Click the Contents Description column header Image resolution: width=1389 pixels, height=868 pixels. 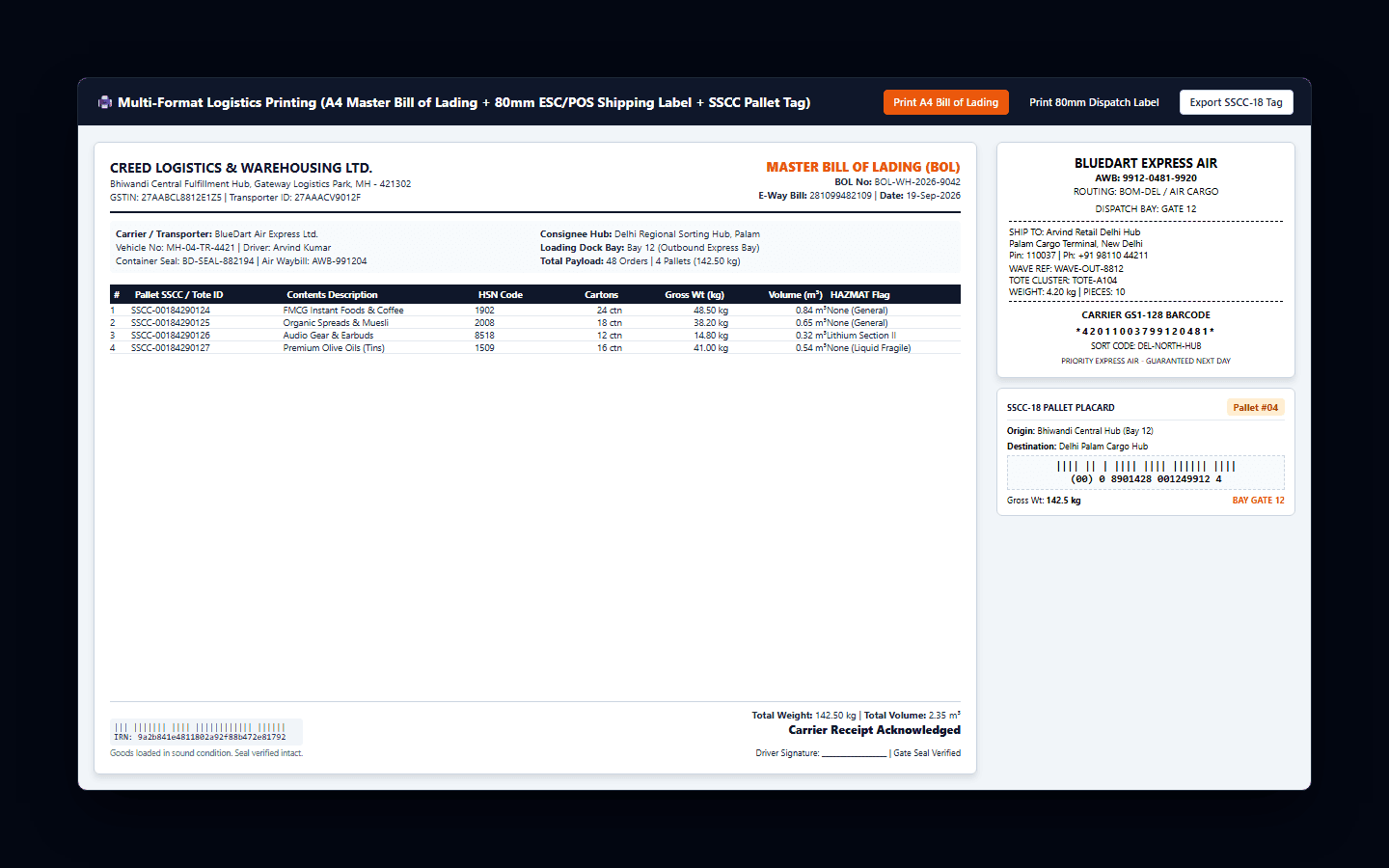click(x=332, y=295)
